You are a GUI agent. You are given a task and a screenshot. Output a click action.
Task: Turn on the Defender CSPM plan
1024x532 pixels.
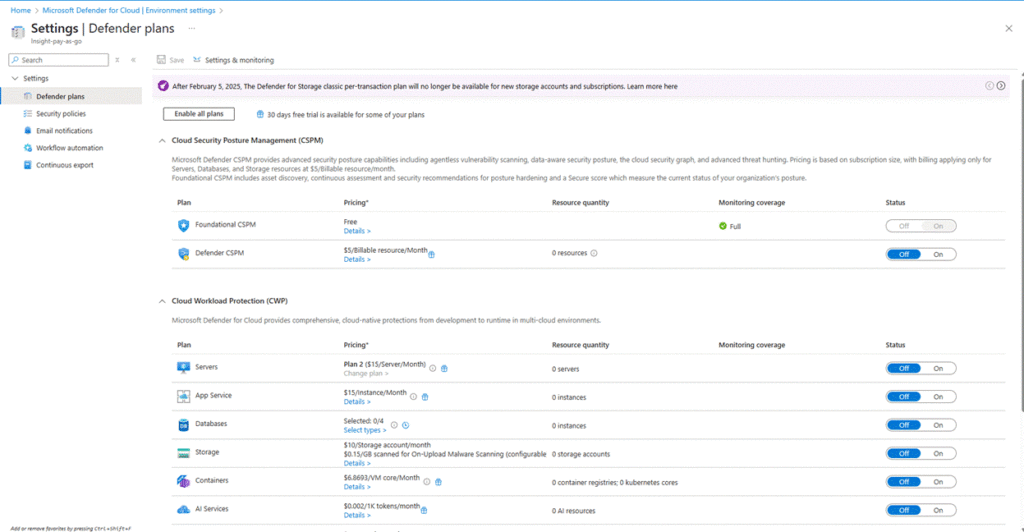pyautogui.click(x=938, y=254)
